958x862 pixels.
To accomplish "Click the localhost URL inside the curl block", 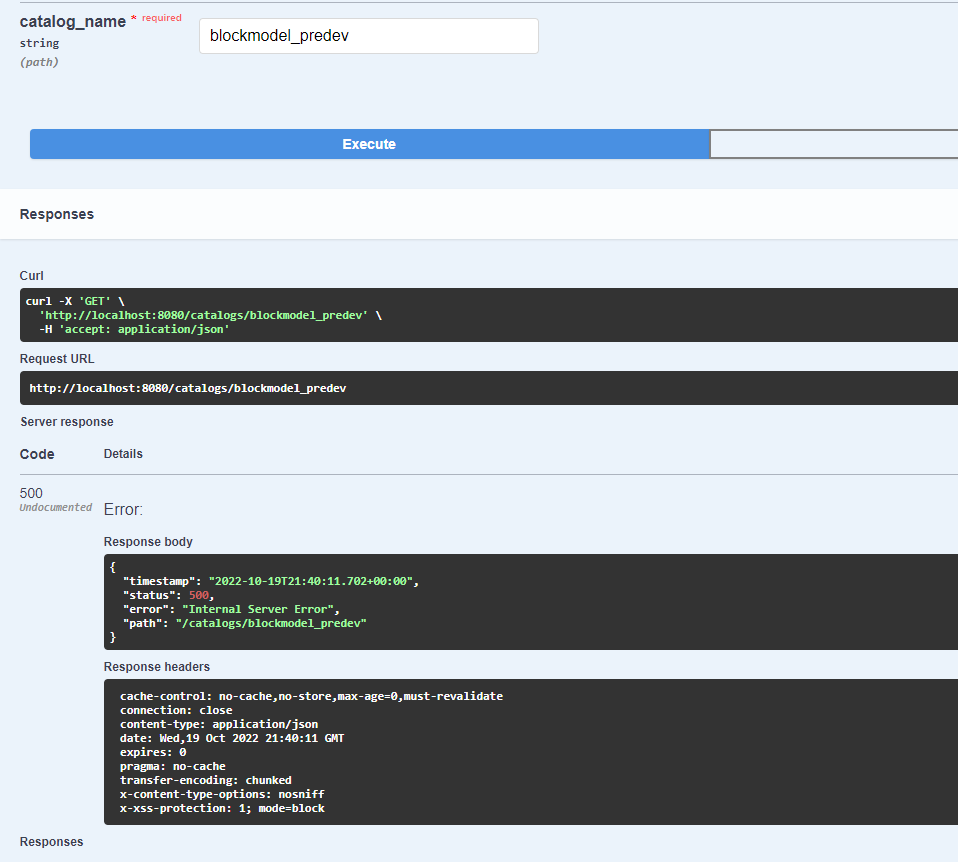I will point(203,315).
